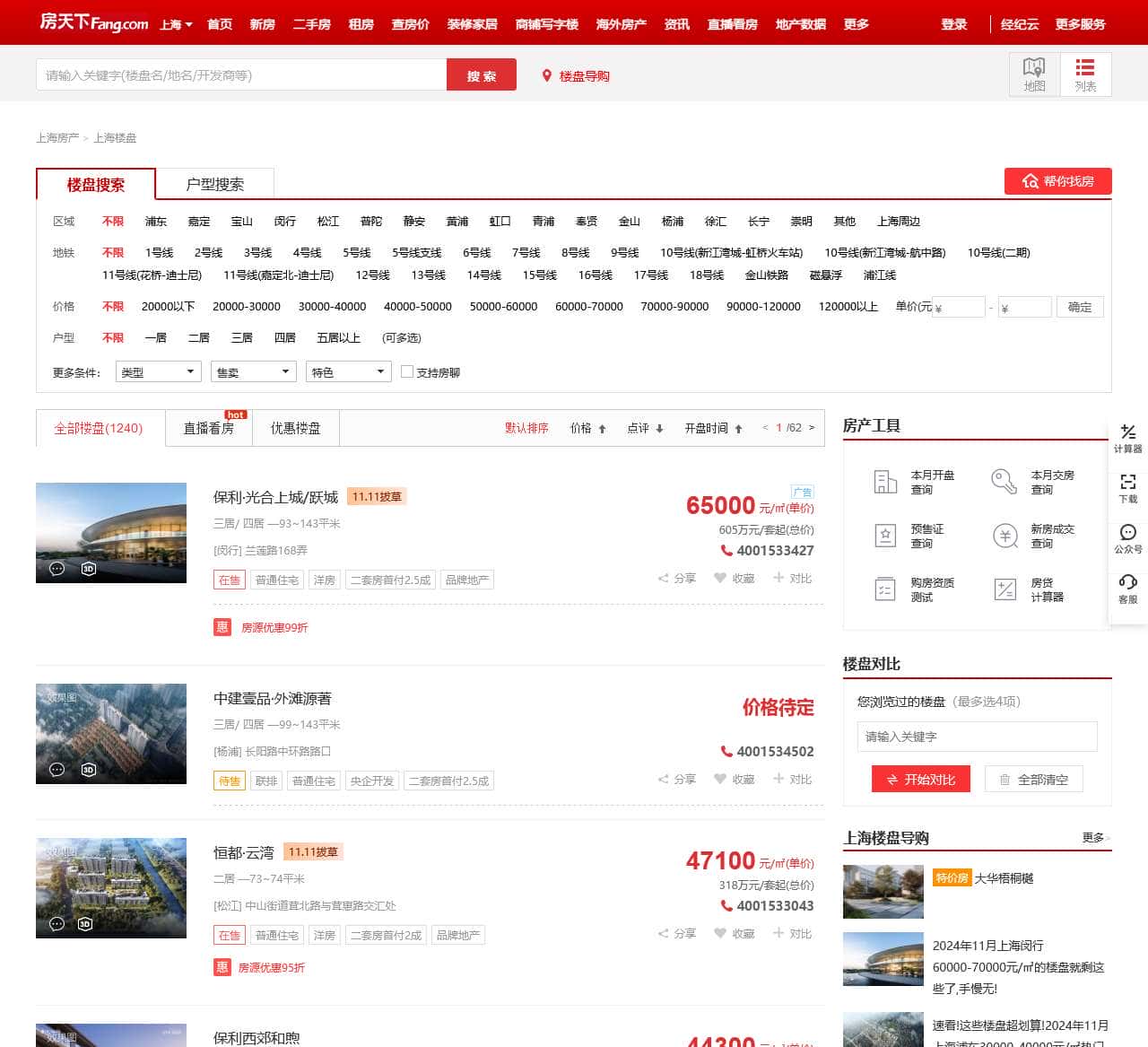The width and height of the screenshot is (1148, 1047).
Task: Switch to map view via 地图 icon
Action: click(1033, 74)
